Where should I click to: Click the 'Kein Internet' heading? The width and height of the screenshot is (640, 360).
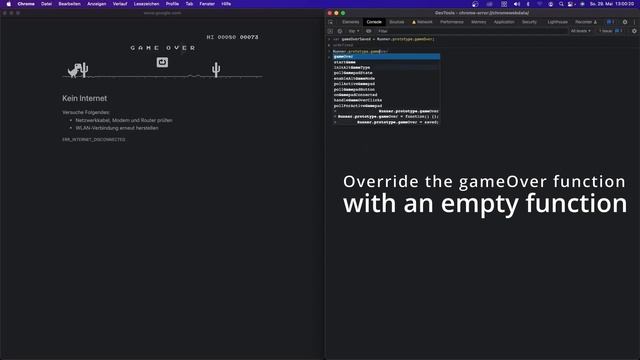click(x=84, y=98)
